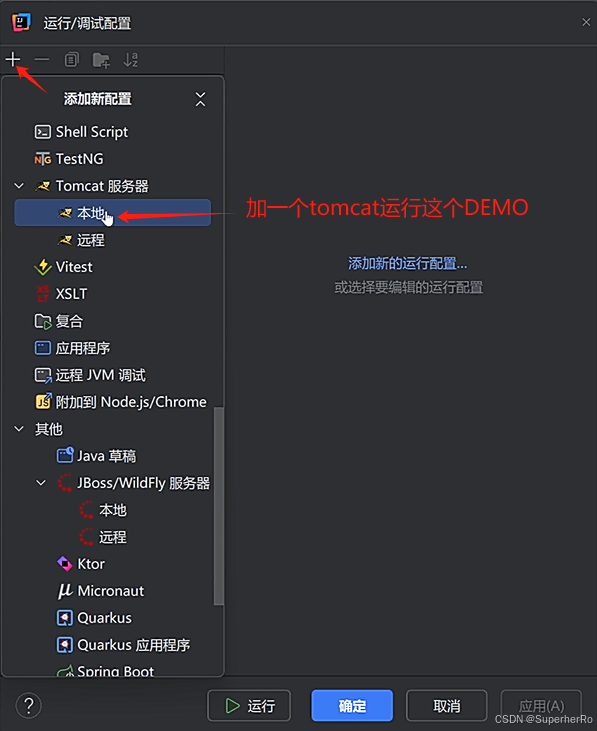
Task: Select 远程 under Tomcat 服务器
Action: pyautogui.click(x=113, y=240)
